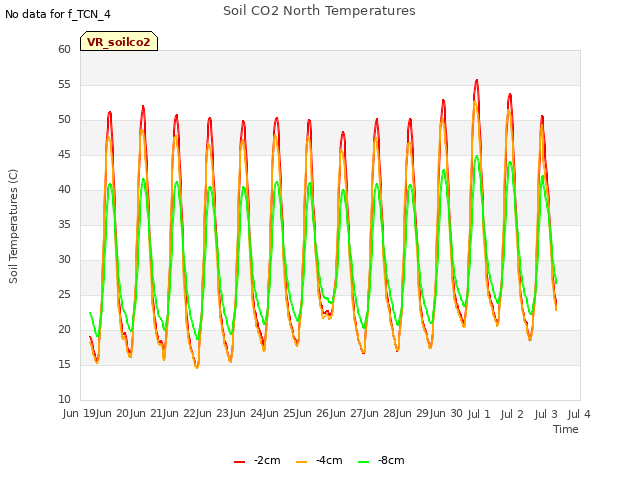Click the Jun 22 x-axis tick label
The width and height of the screenshot is (640, 480).
point(179,413)
